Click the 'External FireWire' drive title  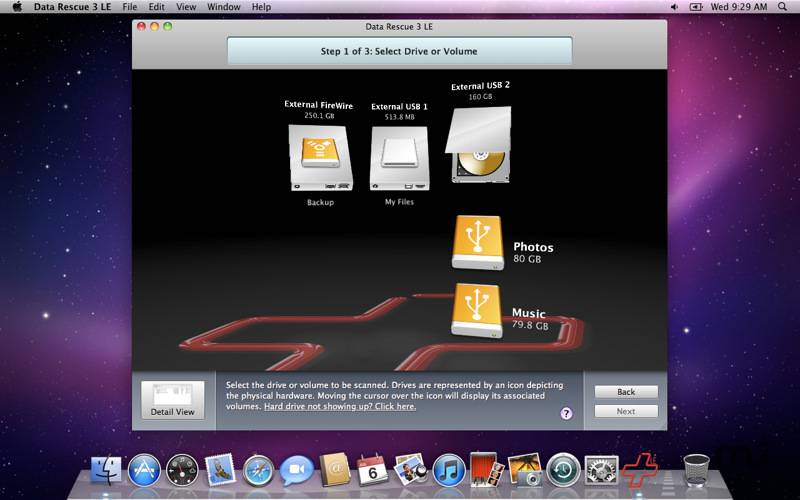pos(318,105)
